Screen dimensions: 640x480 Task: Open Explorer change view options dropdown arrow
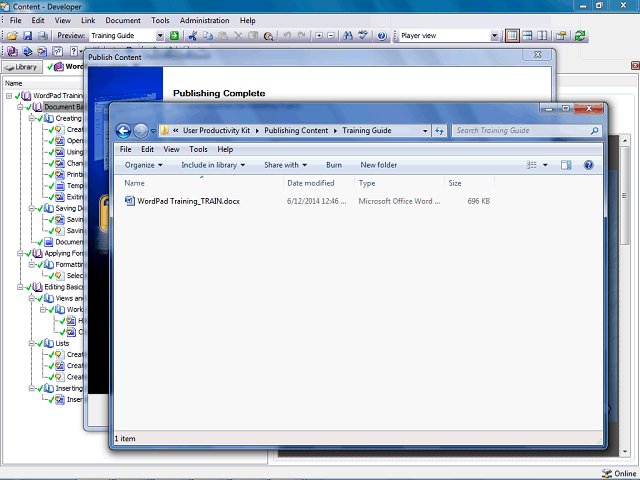pyautogui.click(x=545, y=165)
